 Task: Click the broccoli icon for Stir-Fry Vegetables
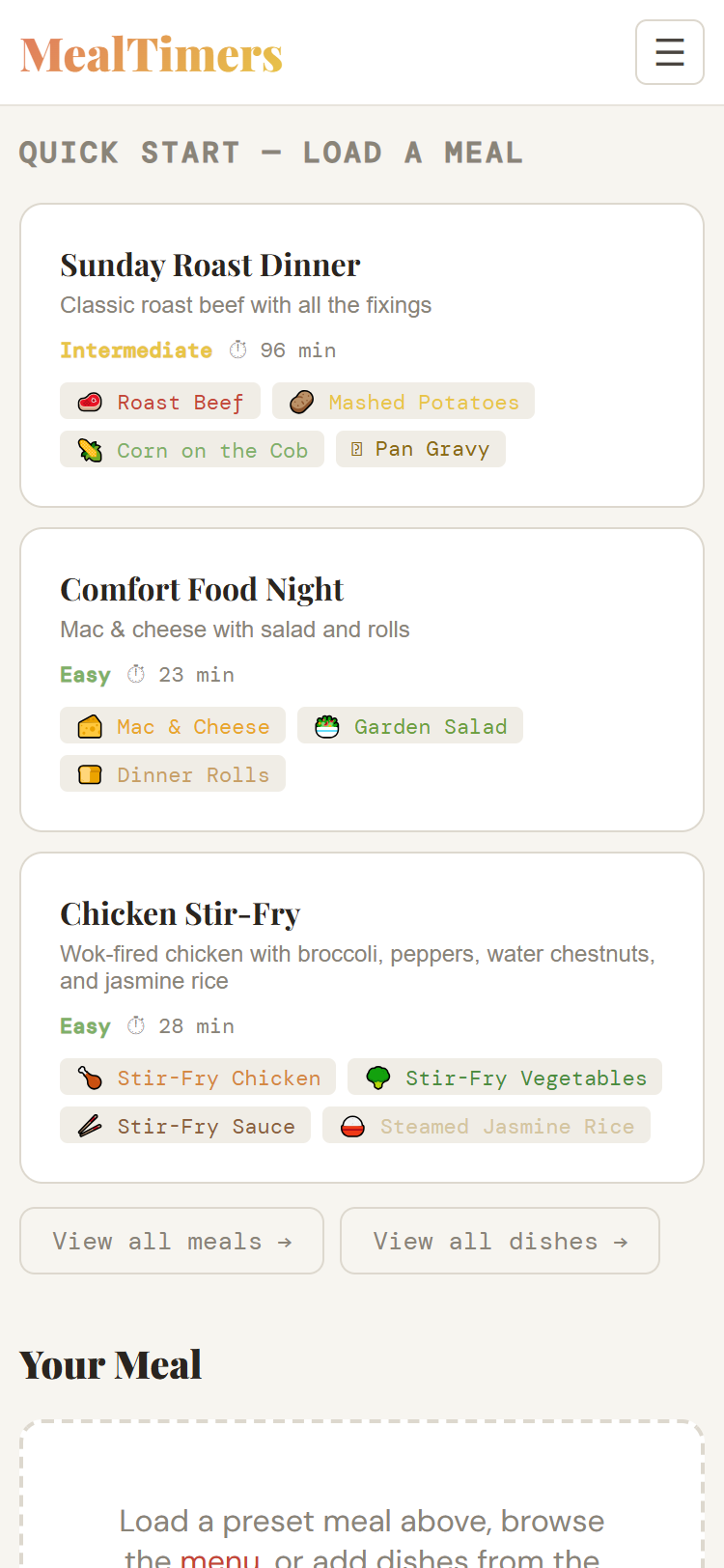tap(378, 1077)
